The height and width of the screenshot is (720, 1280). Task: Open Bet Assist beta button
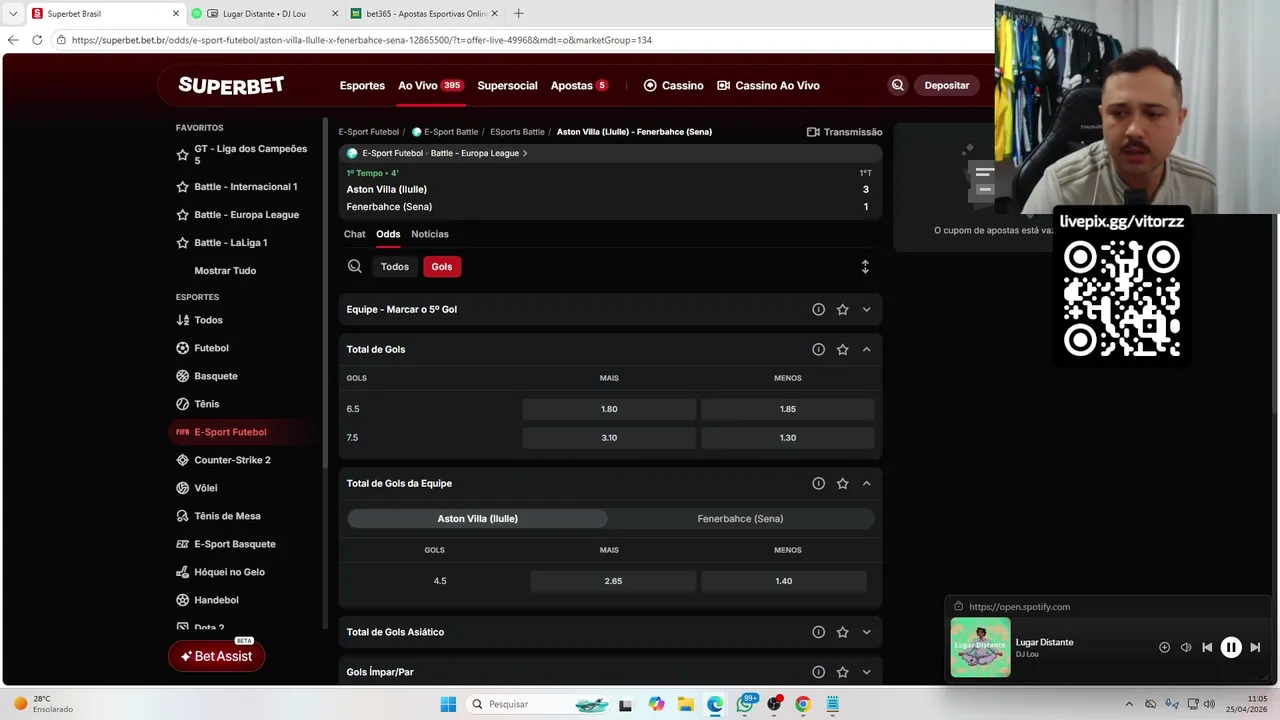[216, 656]
